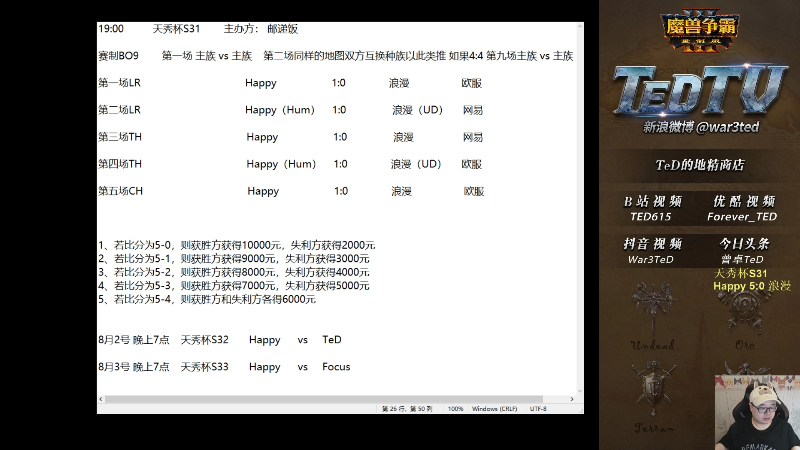Click the vertical scrollbar up arrow
This screenshot has width=800, height=450.
pos(580,26)
